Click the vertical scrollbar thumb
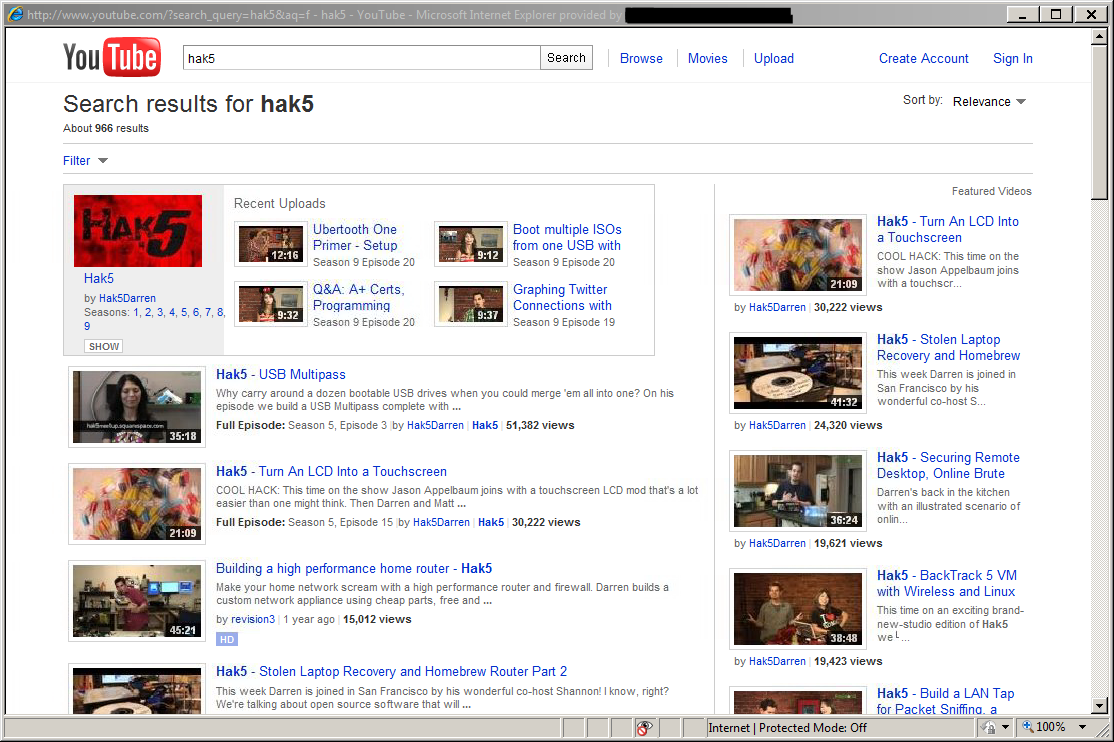 point(1099,122)
